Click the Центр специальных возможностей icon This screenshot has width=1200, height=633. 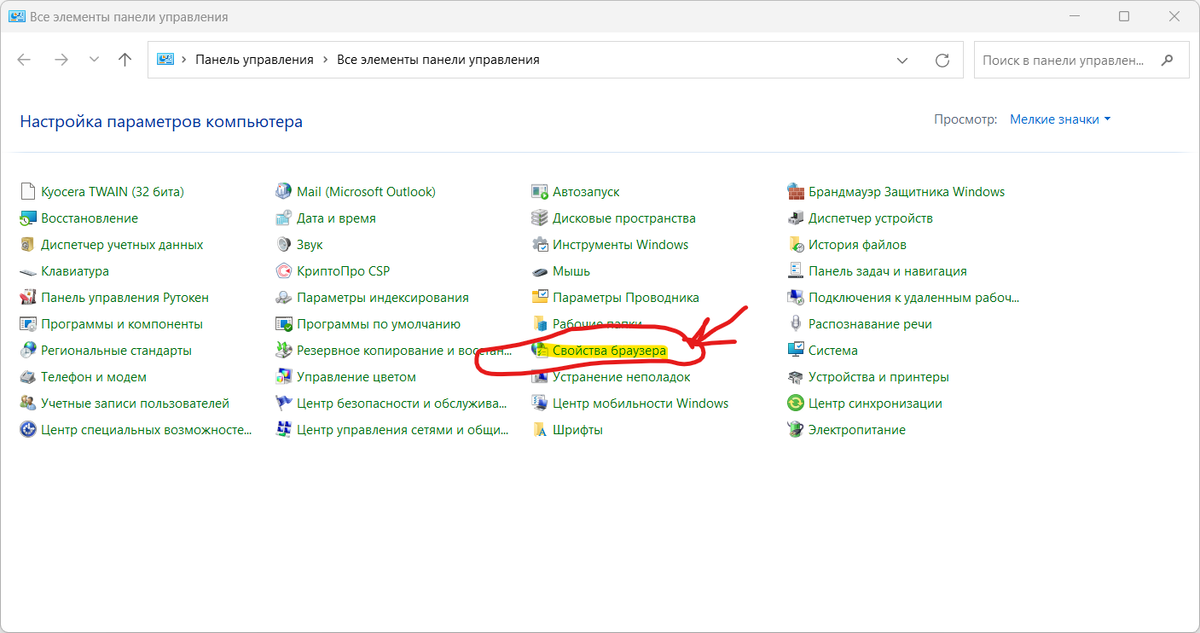click(x=28, y=430)
